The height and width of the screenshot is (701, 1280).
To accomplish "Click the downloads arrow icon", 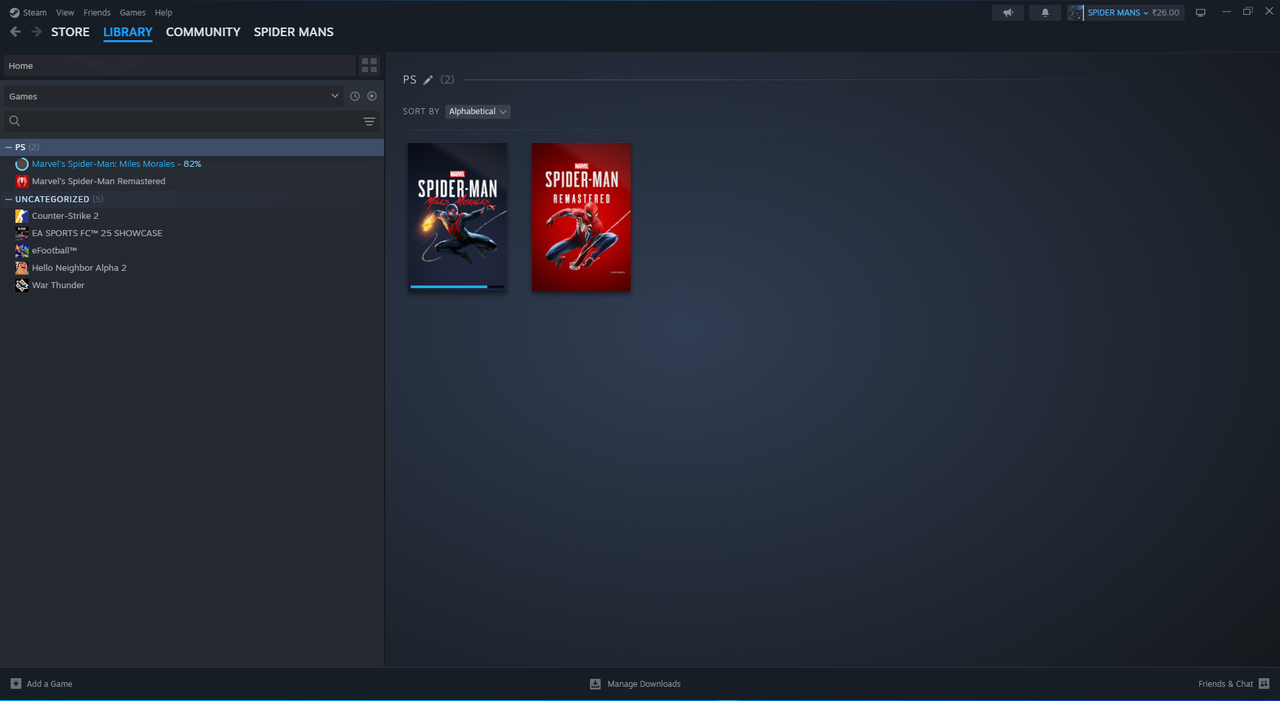I will click(595, 684).
